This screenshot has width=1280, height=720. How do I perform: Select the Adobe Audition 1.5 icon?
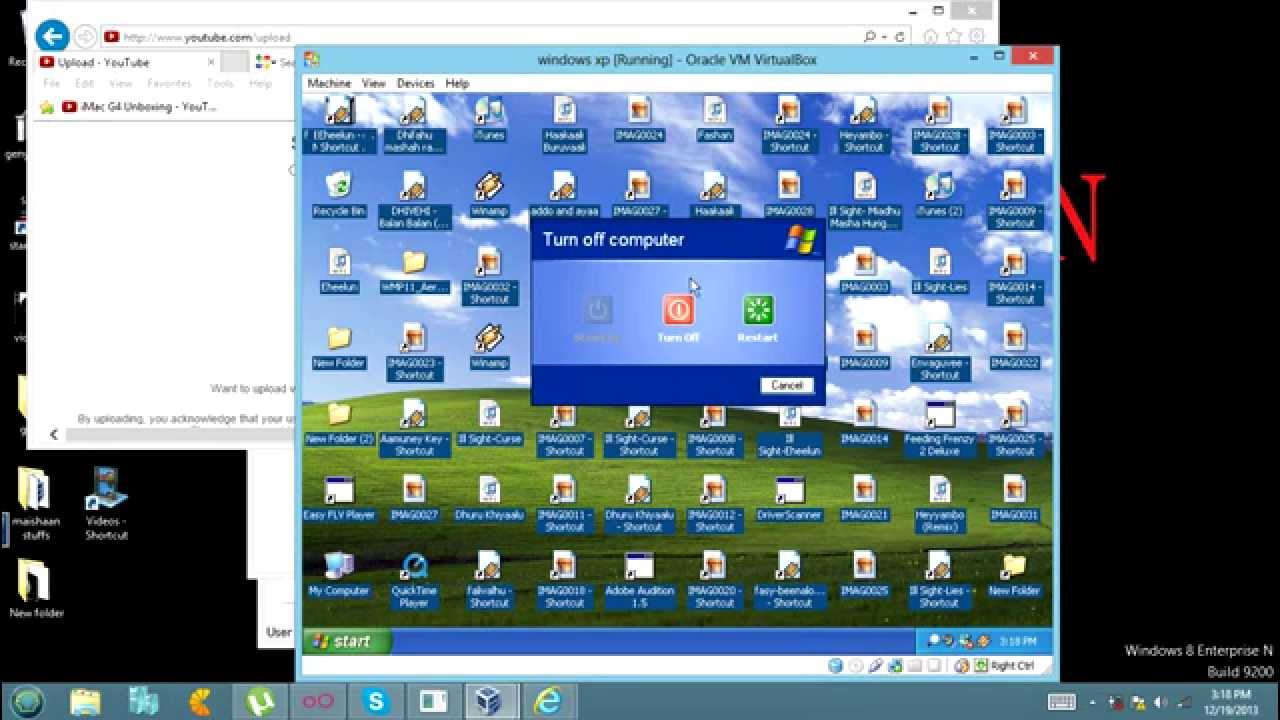click(x=639, y=578)
